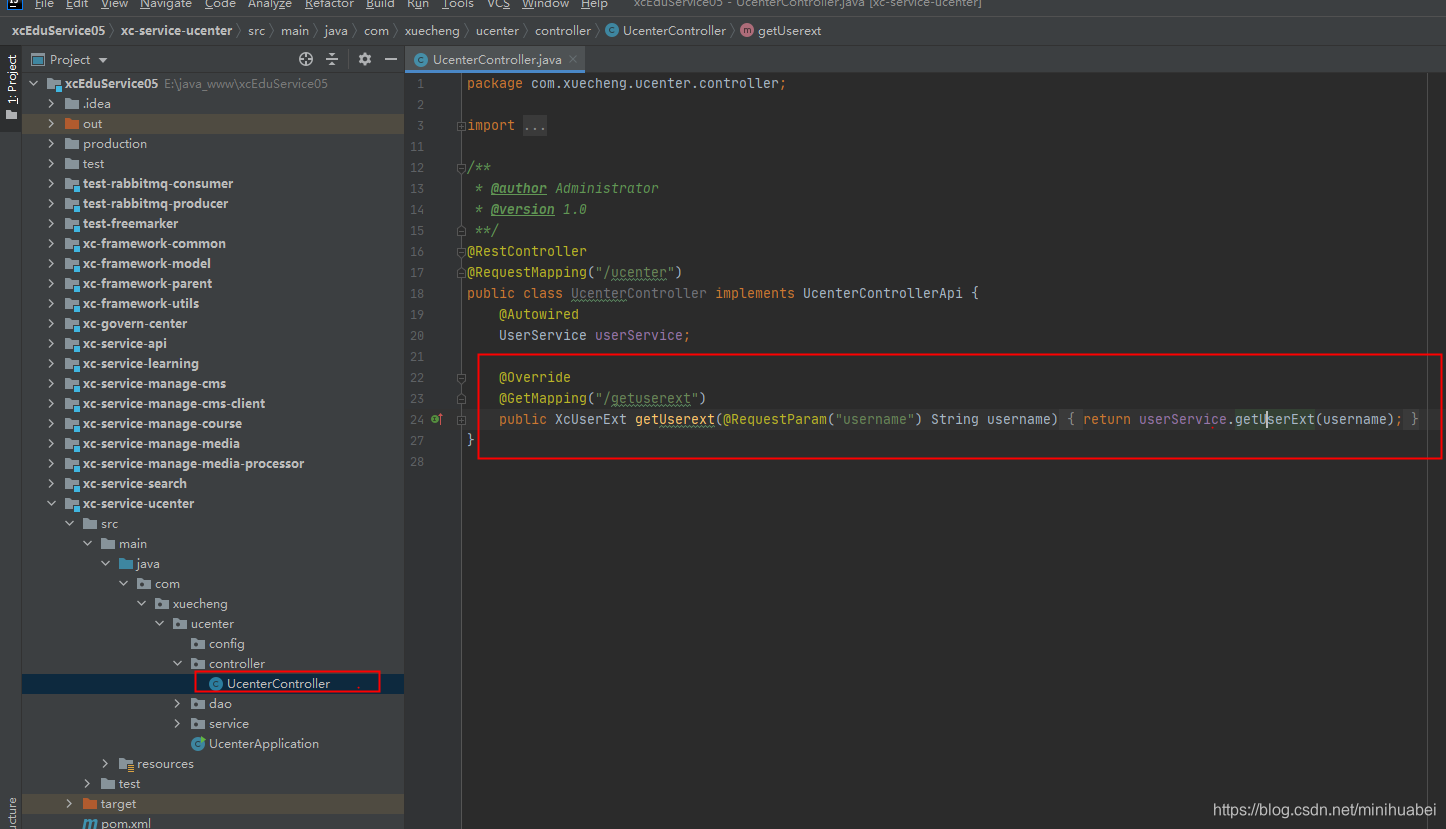Expand the .idea folder

click(x=52, y=104)
